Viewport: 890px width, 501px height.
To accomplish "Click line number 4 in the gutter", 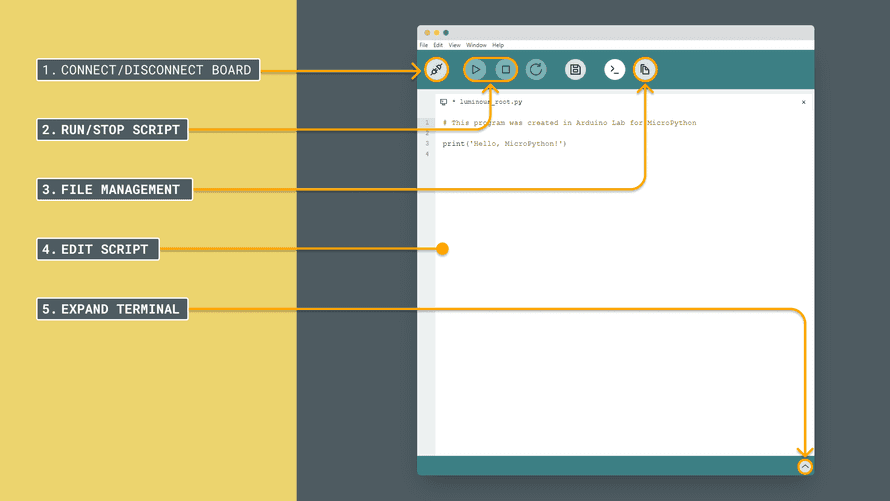I will pos(427,154).
